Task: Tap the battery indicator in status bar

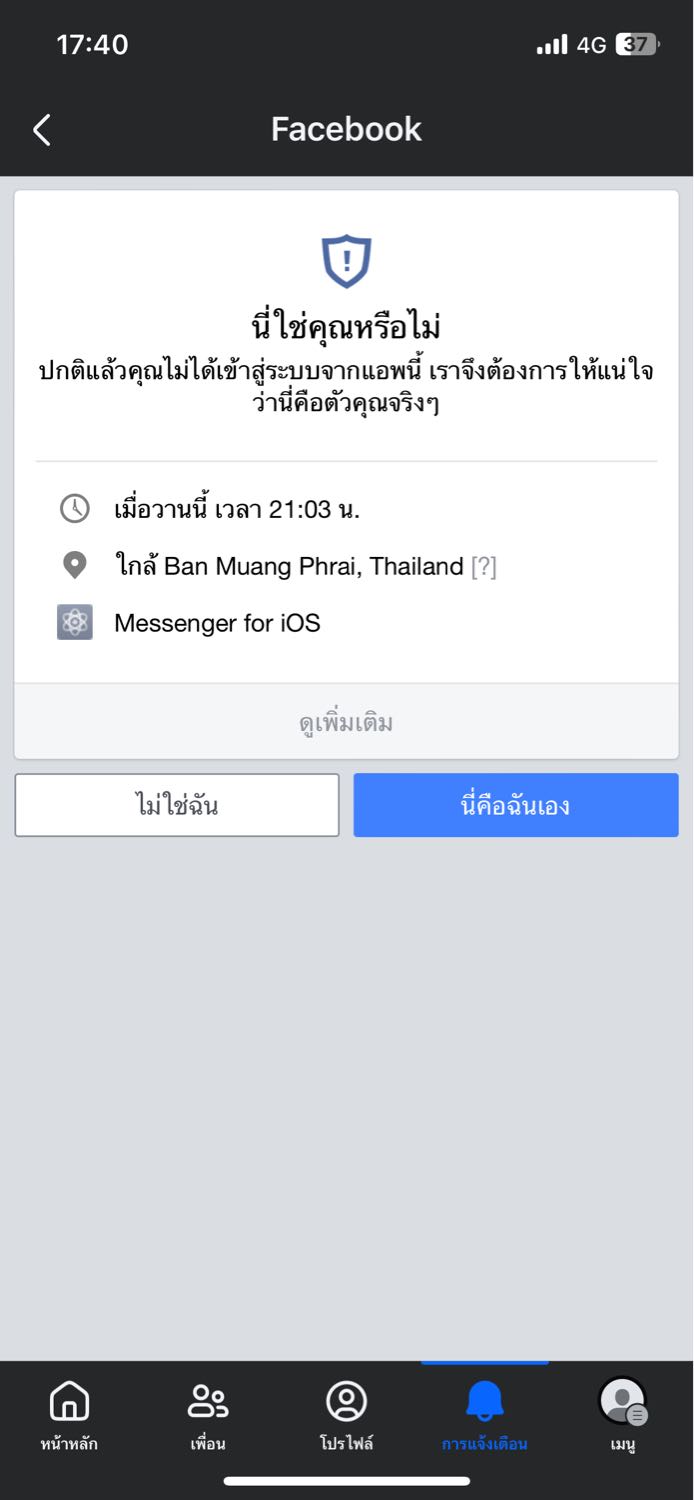Action: [x=637, y=45]
